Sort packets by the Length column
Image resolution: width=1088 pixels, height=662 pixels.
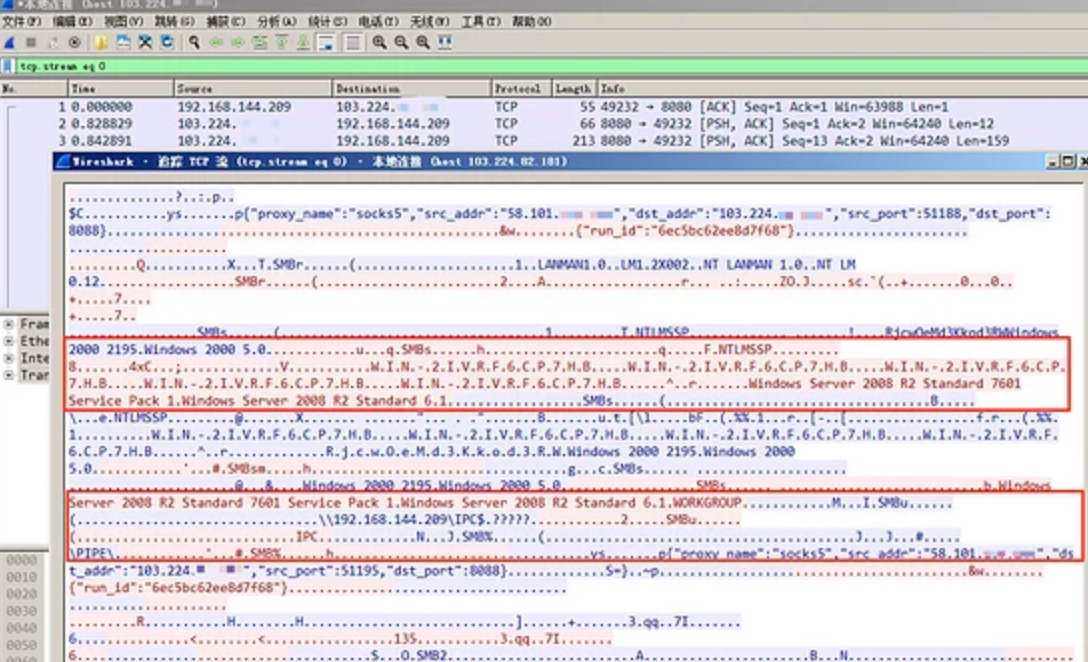pos(574,89)
